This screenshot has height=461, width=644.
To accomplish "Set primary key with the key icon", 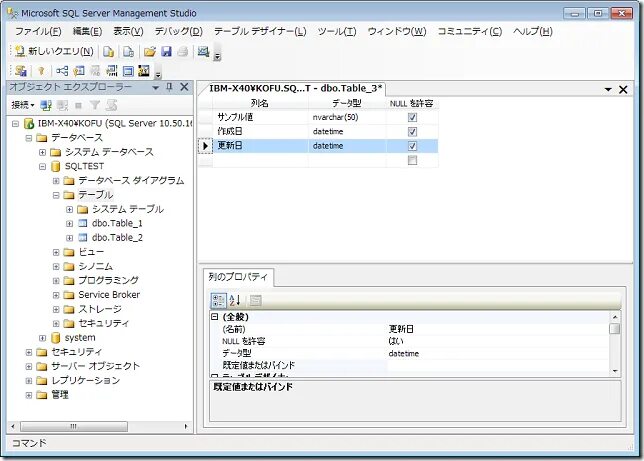I will pyautogui.click(x=41, y=71).
